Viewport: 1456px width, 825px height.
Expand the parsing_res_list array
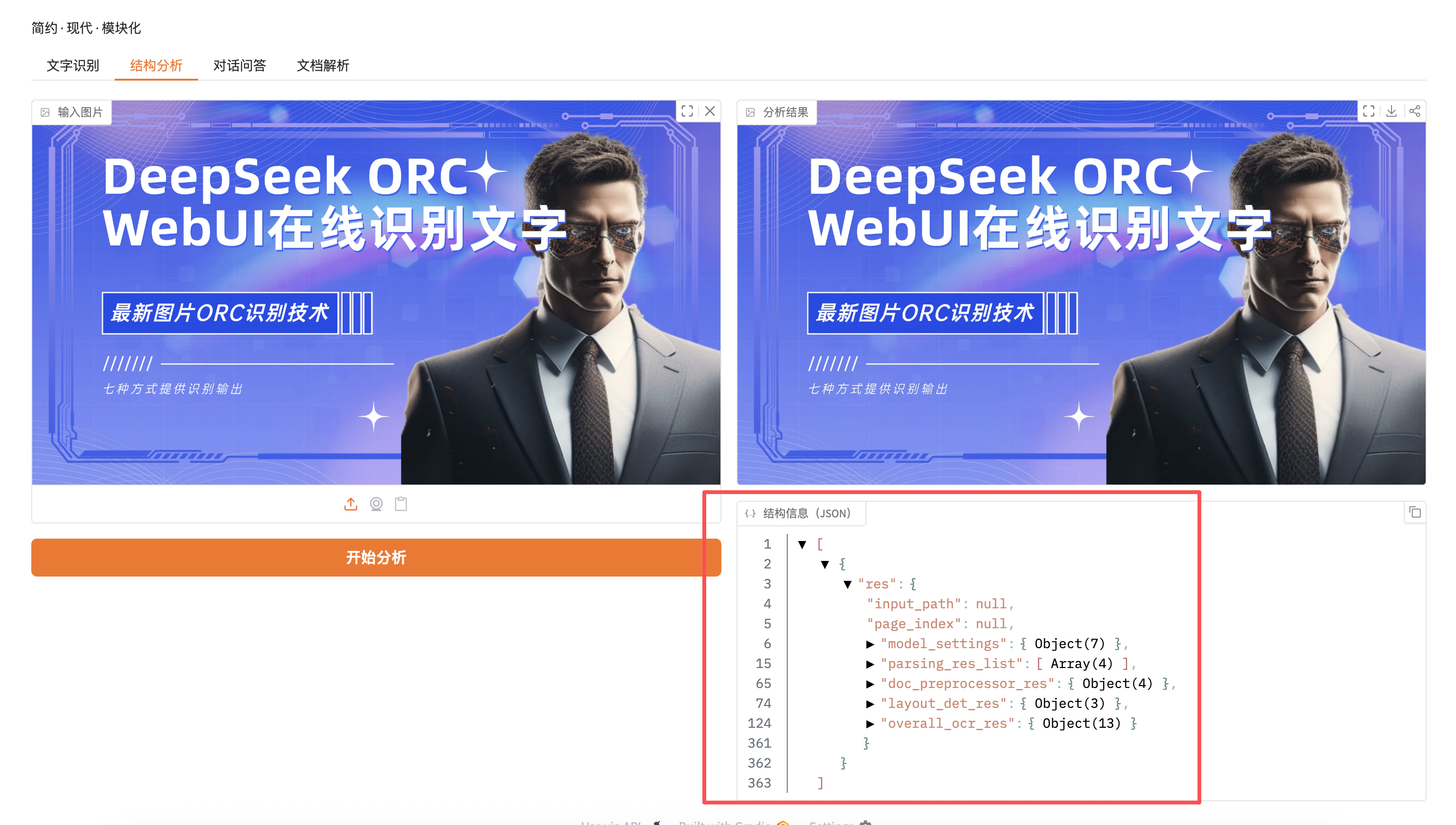click(x=870, y=664)
